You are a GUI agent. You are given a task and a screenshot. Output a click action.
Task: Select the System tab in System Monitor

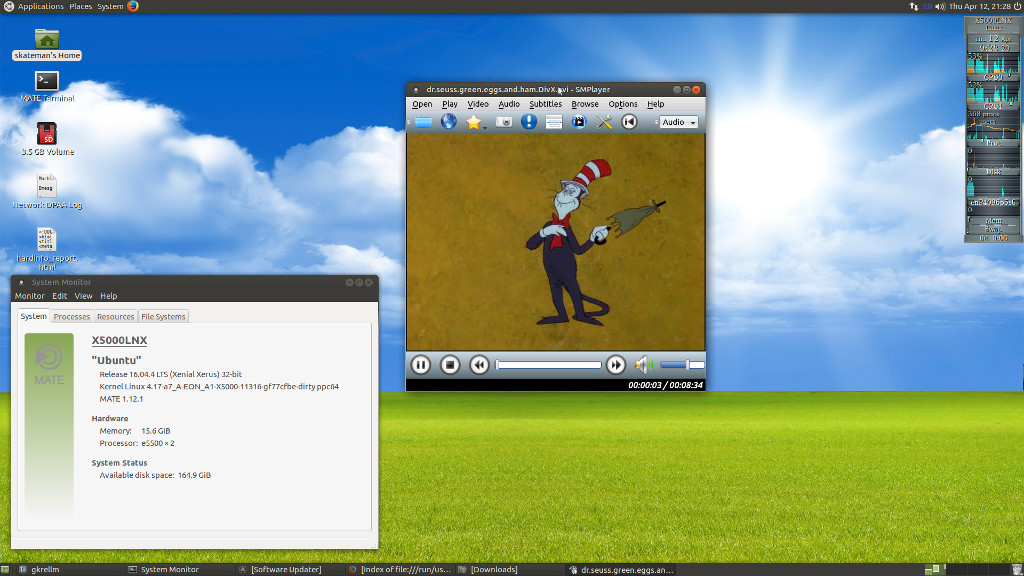tap(33, 316)
